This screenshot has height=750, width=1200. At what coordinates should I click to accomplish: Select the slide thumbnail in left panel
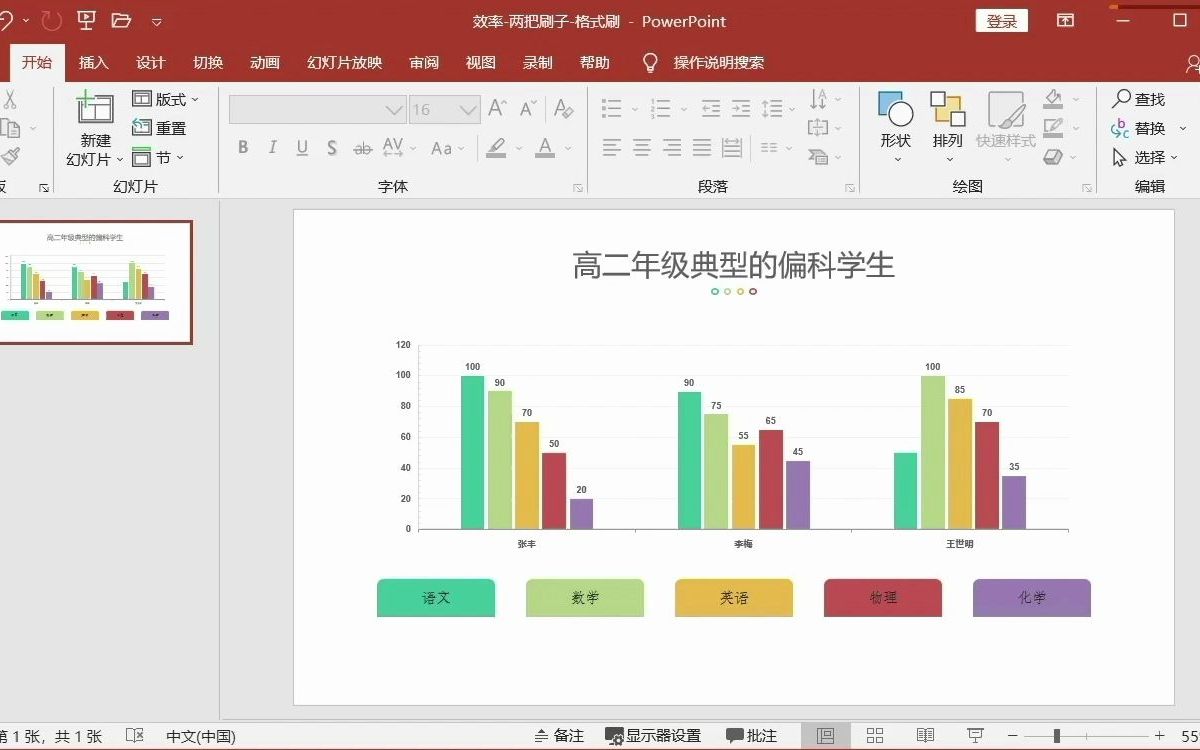coord(96,281)
